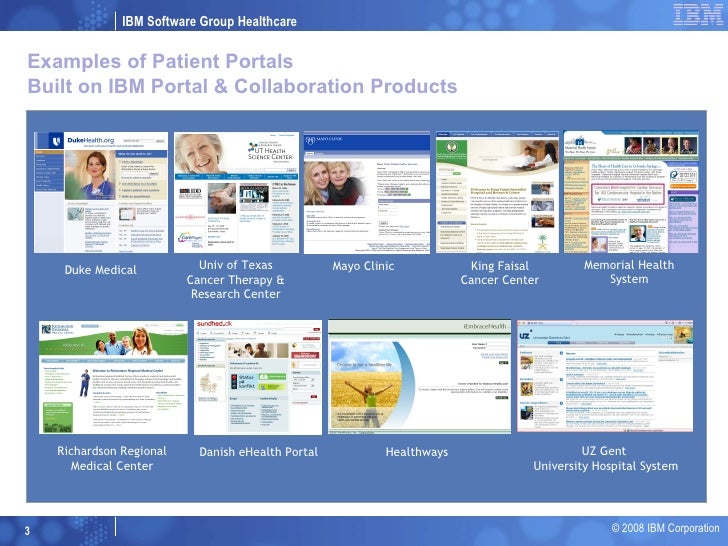Click the Duke Medical portal thumbnail
This screenshot has height=546, width=728.
coord(101,192)
